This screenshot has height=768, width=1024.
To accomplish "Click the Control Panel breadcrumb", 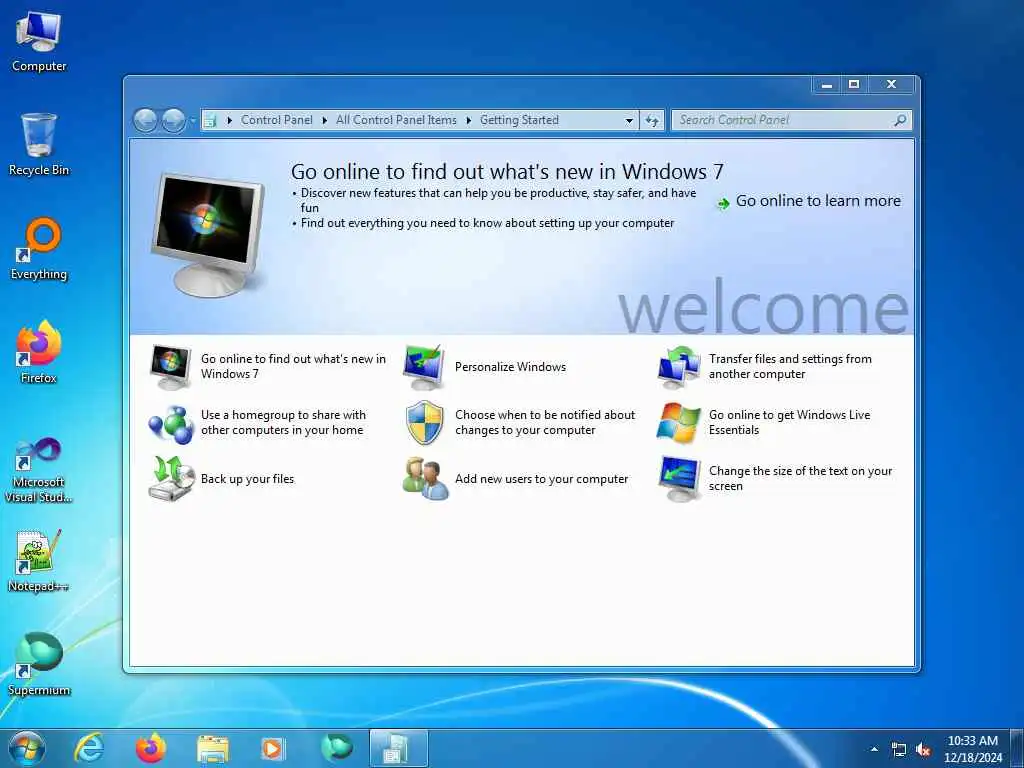I will tap(277, 120).
